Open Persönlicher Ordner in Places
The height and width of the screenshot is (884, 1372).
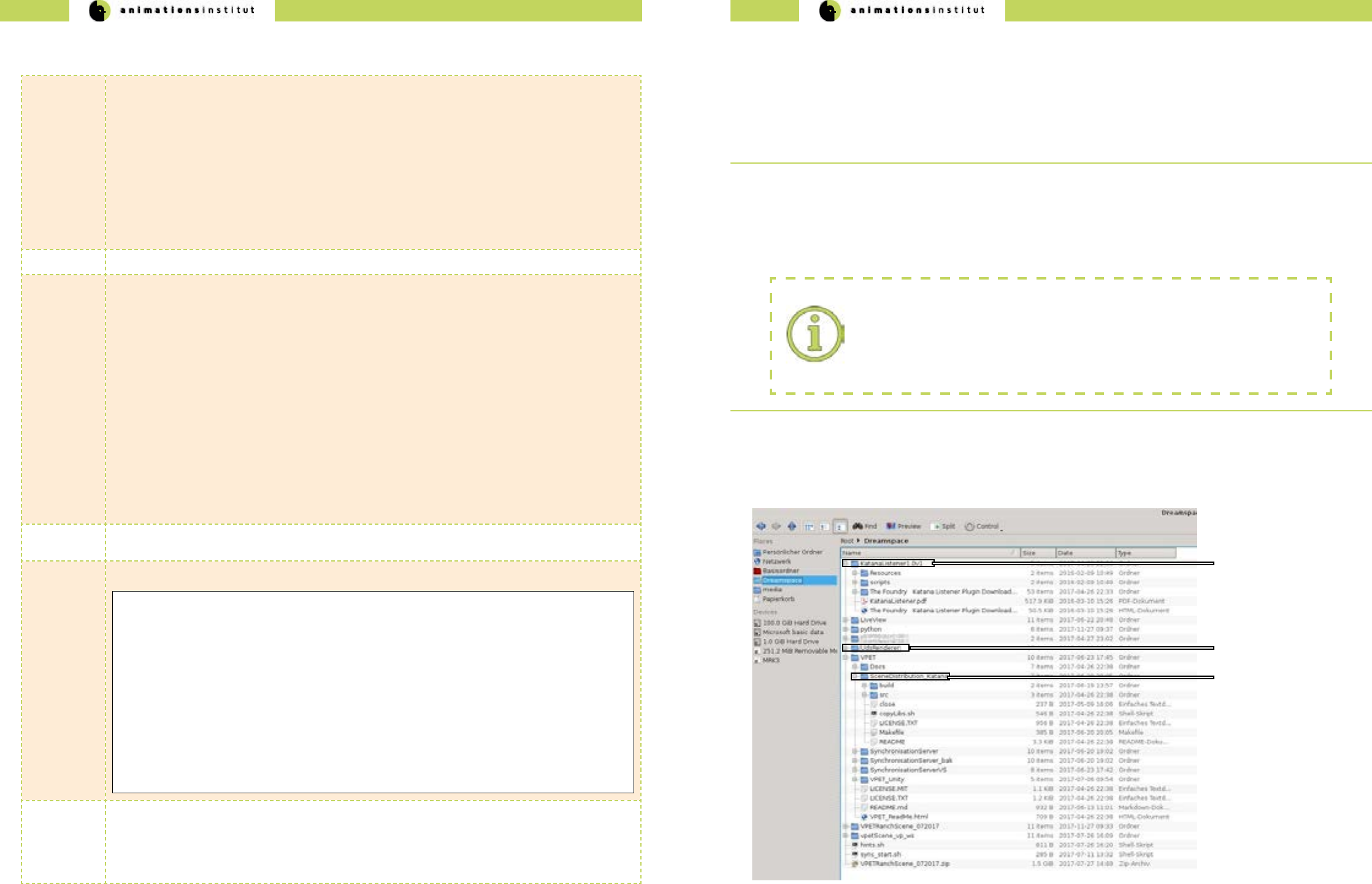pos(792,552)
